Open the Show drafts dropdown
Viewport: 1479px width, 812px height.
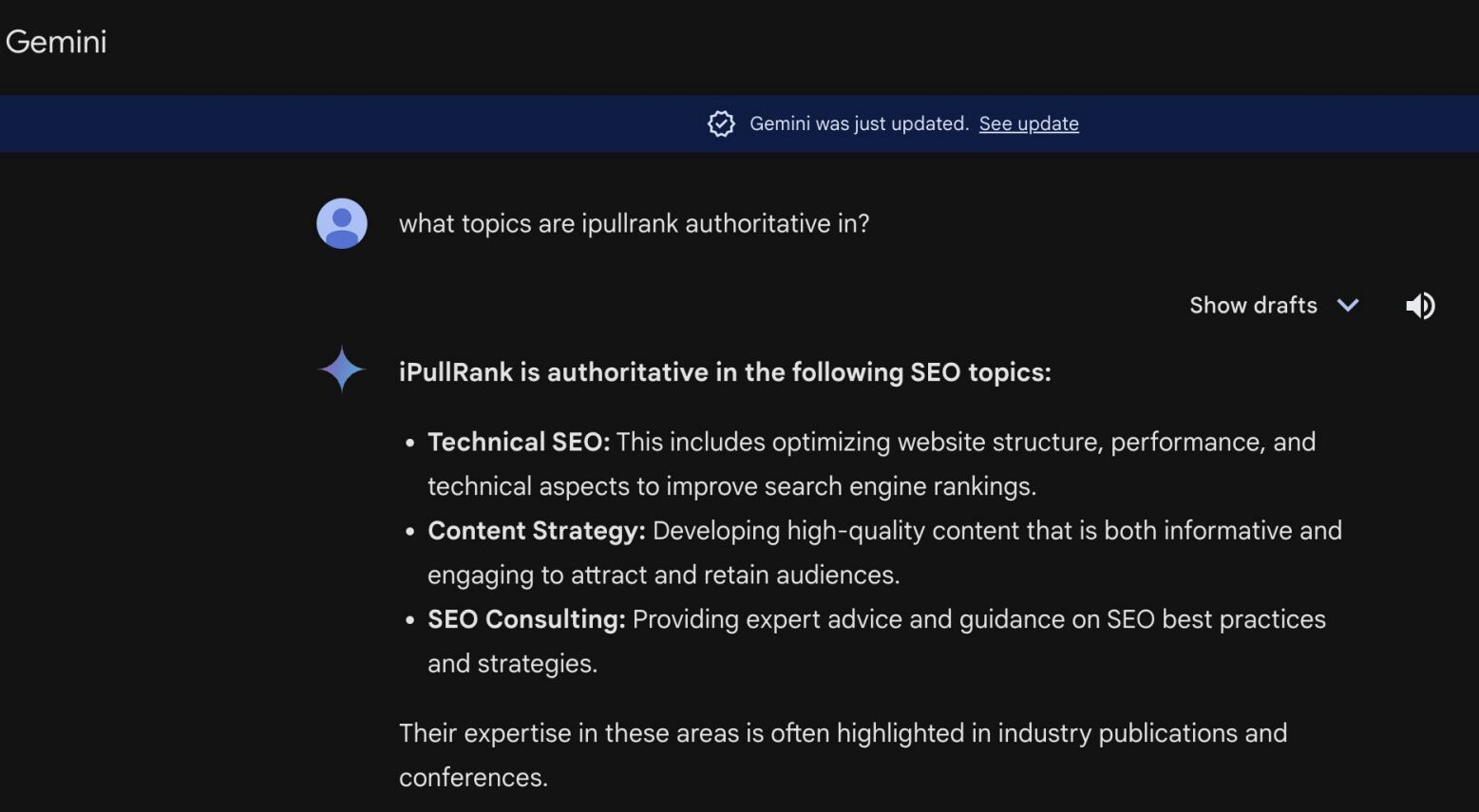click(x=1273, y=305)
